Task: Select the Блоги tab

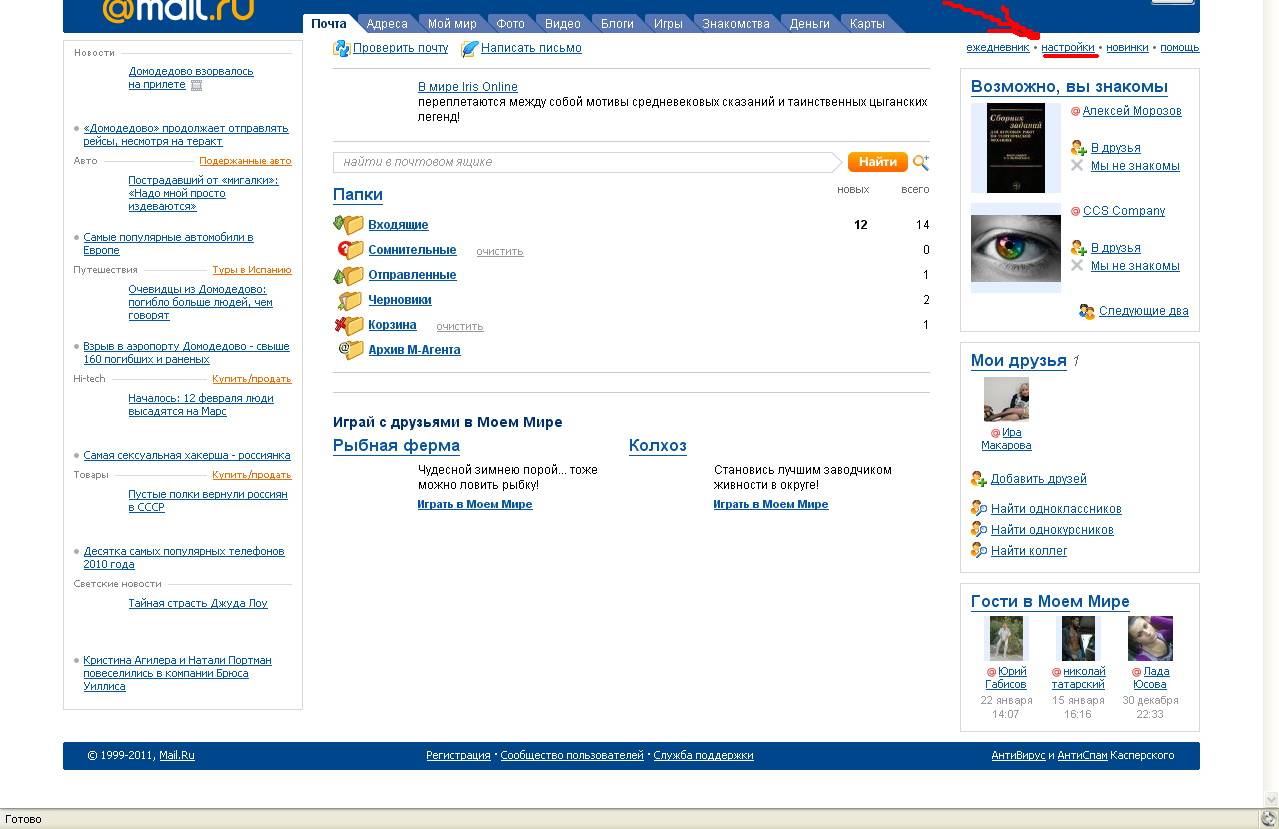Action: point(617,24)
